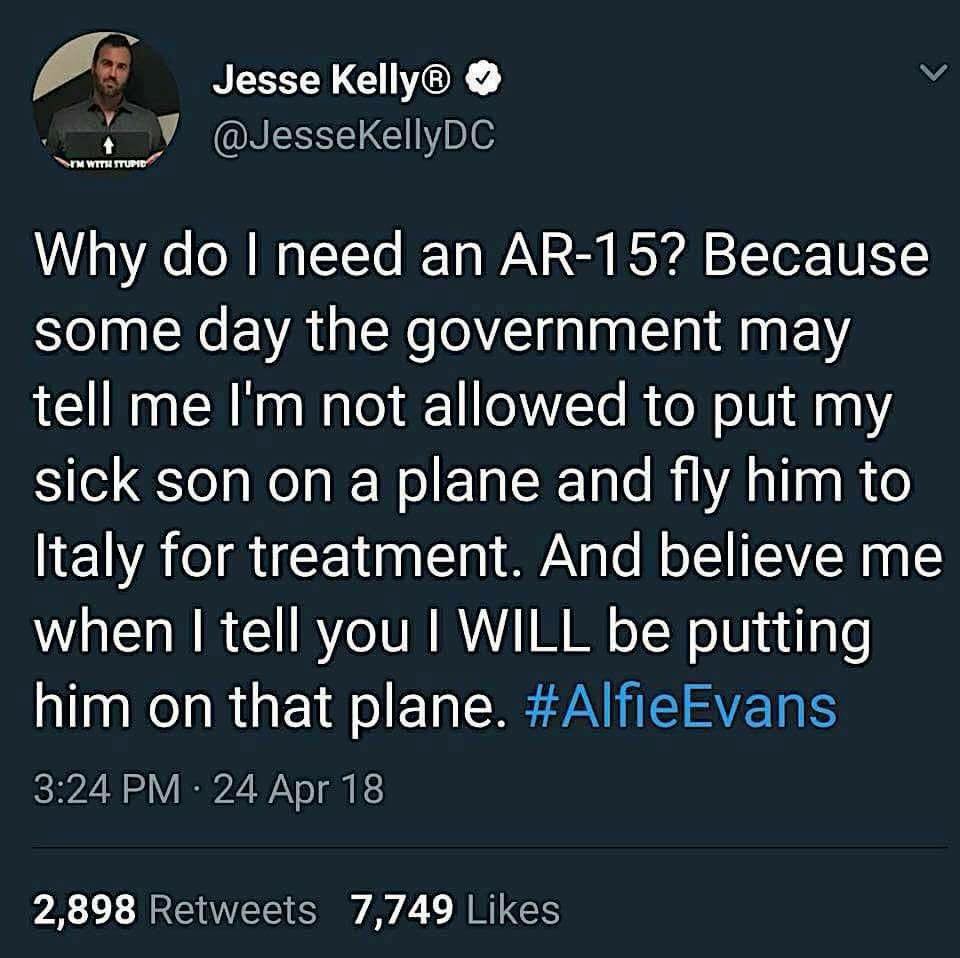Image resolution: width=960 pixels, height=958 pixels.
Task: Open the Retweets label list
Action: (233, 909)
